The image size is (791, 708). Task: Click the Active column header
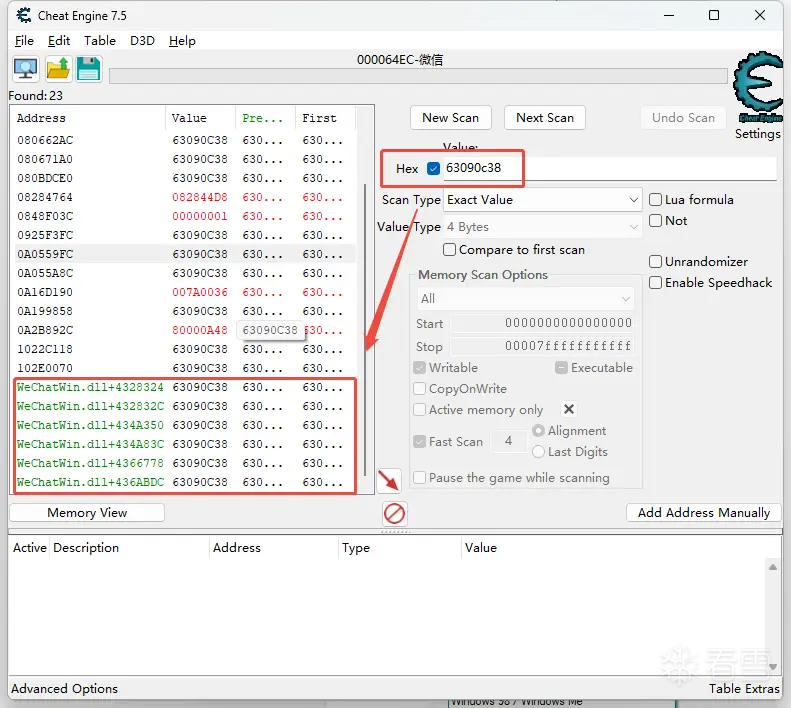(30, 548)
